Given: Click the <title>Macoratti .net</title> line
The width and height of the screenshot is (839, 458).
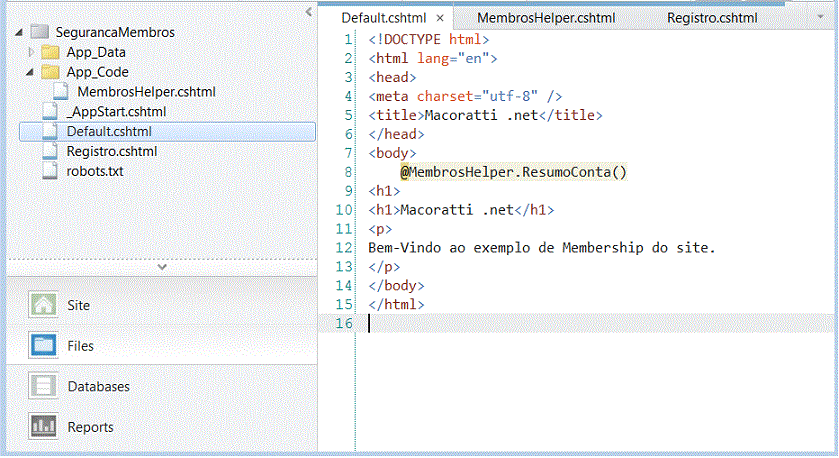Looking at the screenshot, I should click(x=485, y=115).
